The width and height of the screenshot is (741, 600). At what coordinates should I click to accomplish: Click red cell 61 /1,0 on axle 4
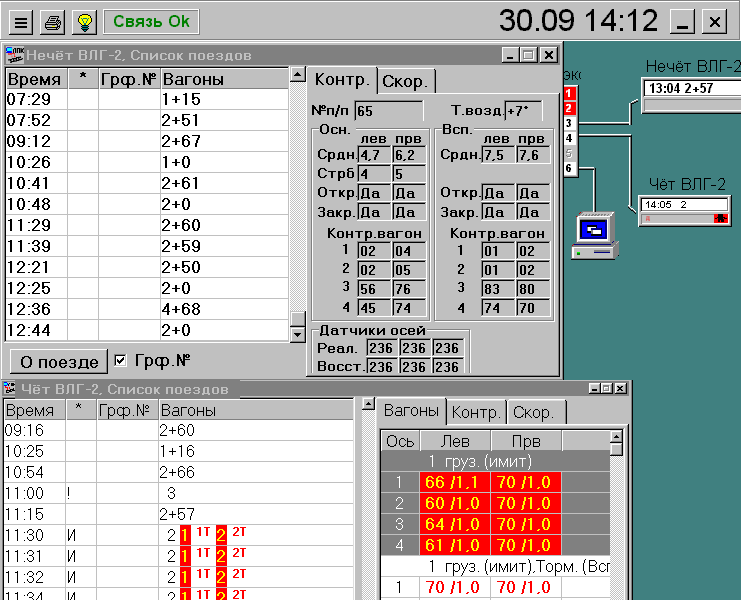(x=455, y=545)
